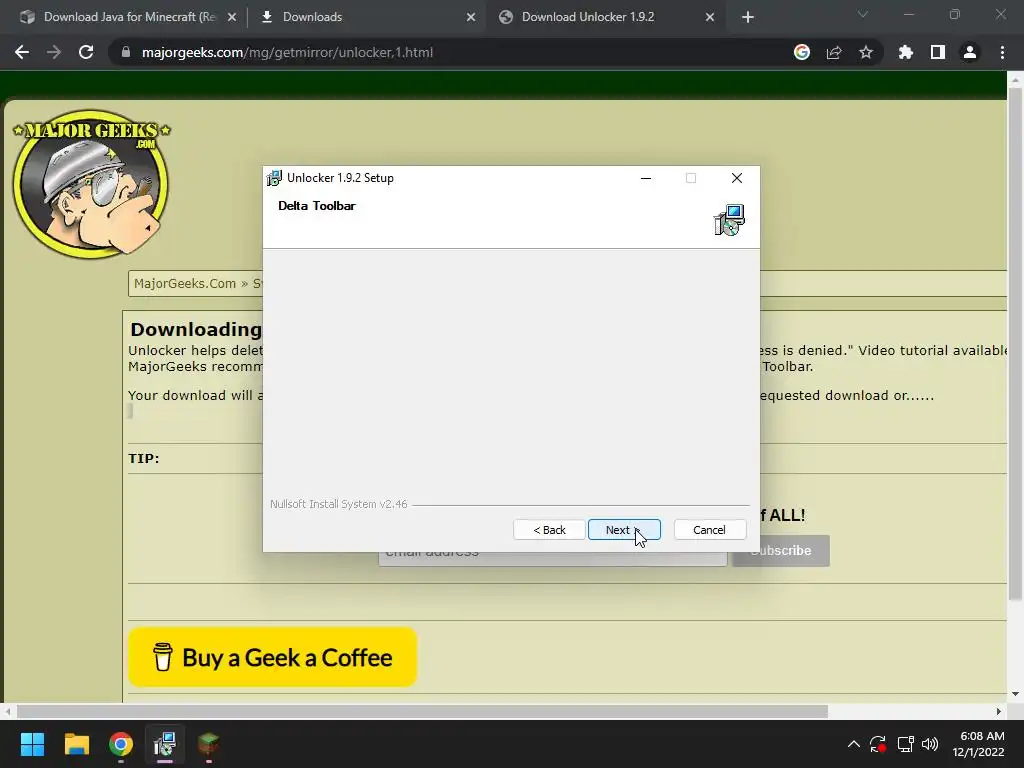Open Chrome extensions puzzle icon
The image size is (1024, 768).
905,52
